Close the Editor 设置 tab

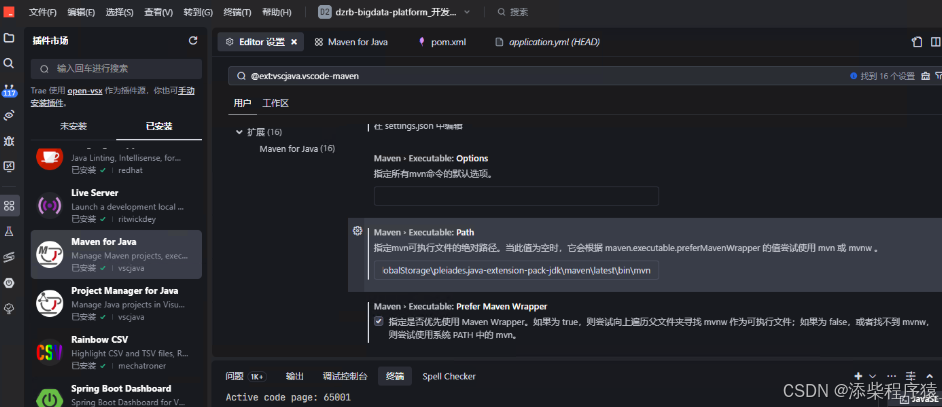(x=294, y=42)
